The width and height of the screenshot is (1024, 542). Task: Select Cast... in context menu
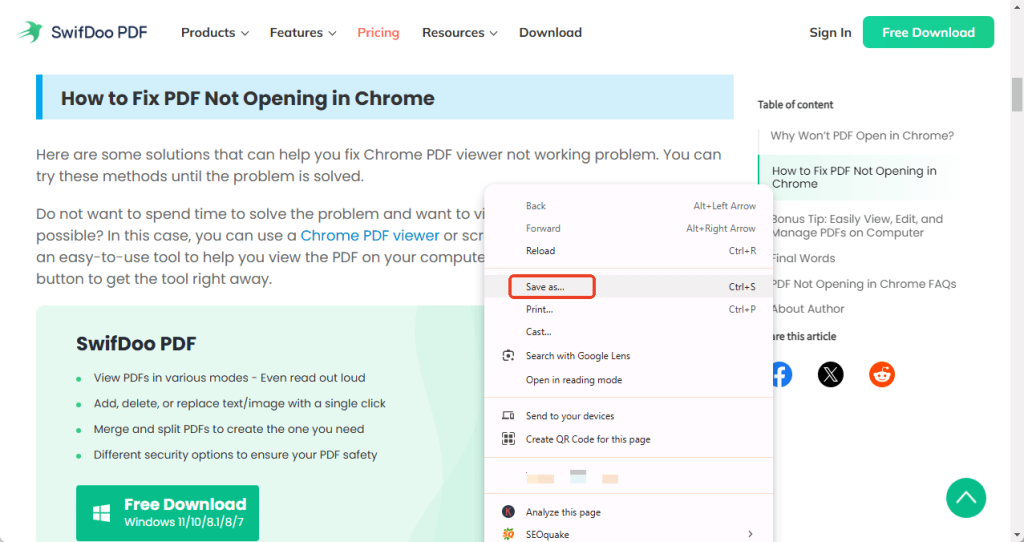click(x=629, y=332)
